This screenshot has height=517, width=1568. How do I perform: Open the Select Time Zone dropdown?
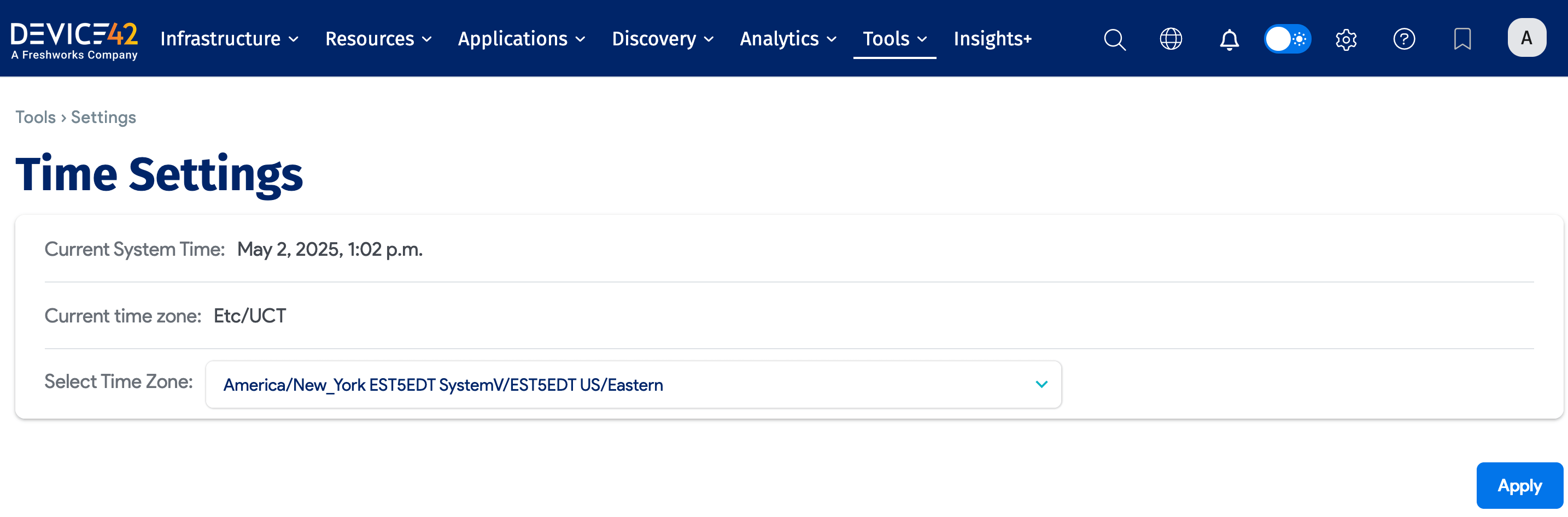[x=633, y=384]
